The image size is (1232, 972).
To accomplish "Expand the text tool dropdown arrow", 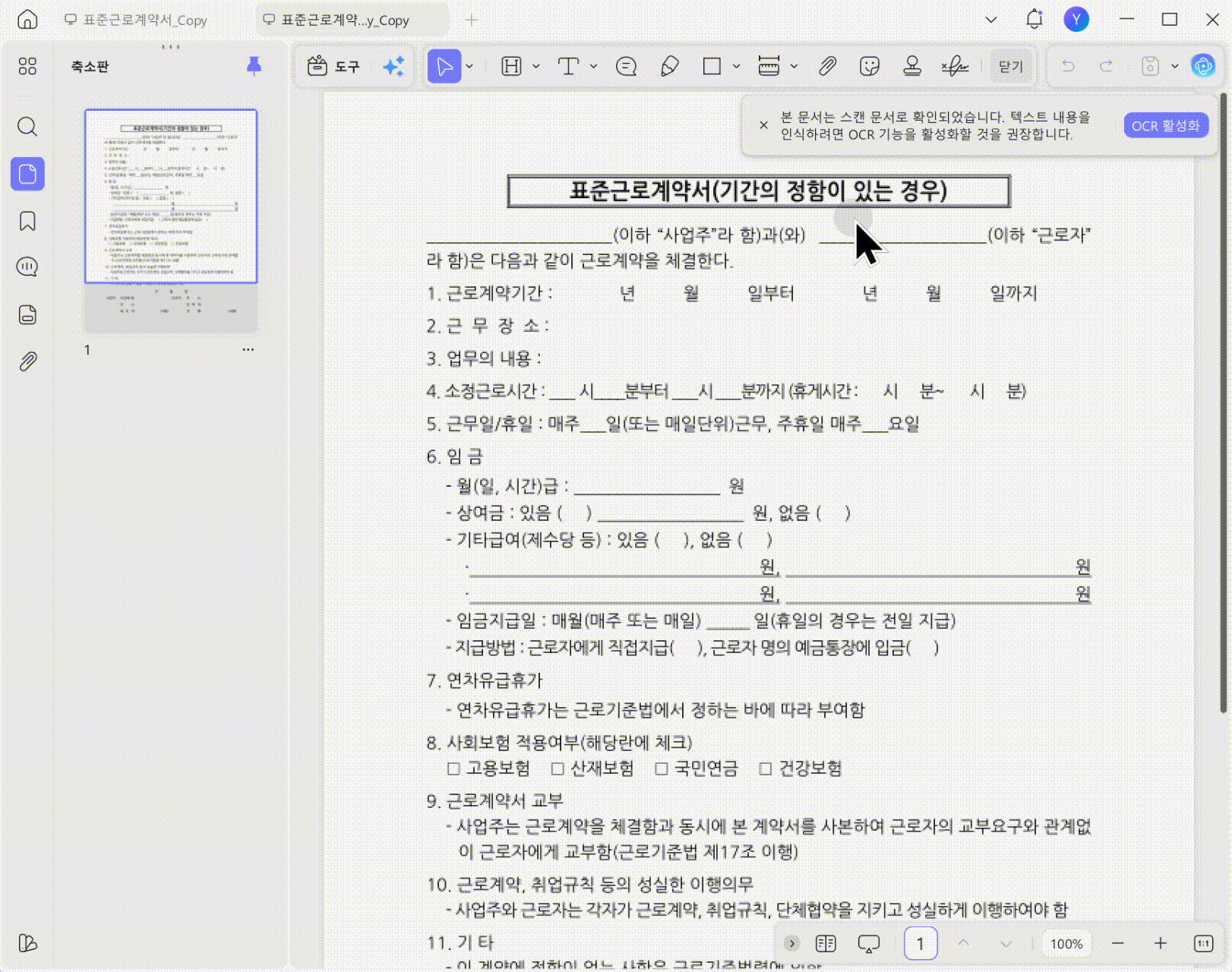I will click(593, 67).
